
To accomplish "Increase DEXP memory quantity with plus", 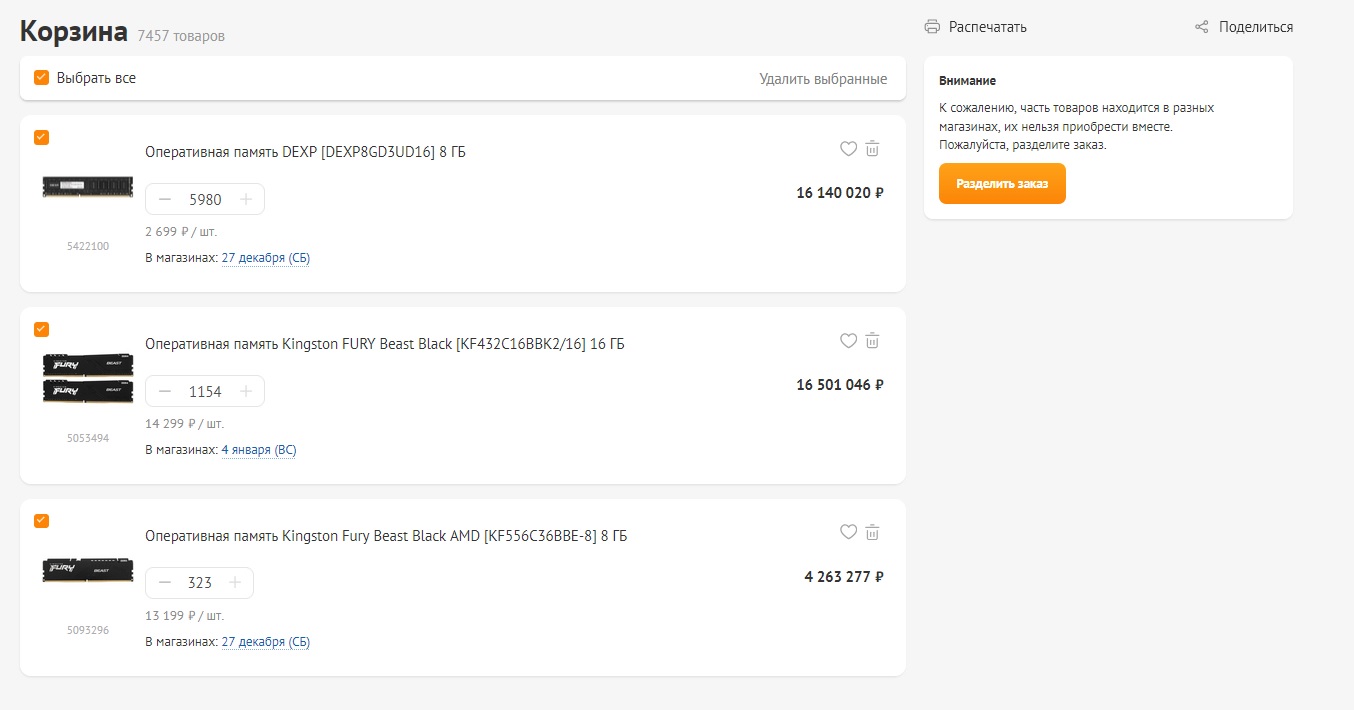I will click(x=246, y=199).
